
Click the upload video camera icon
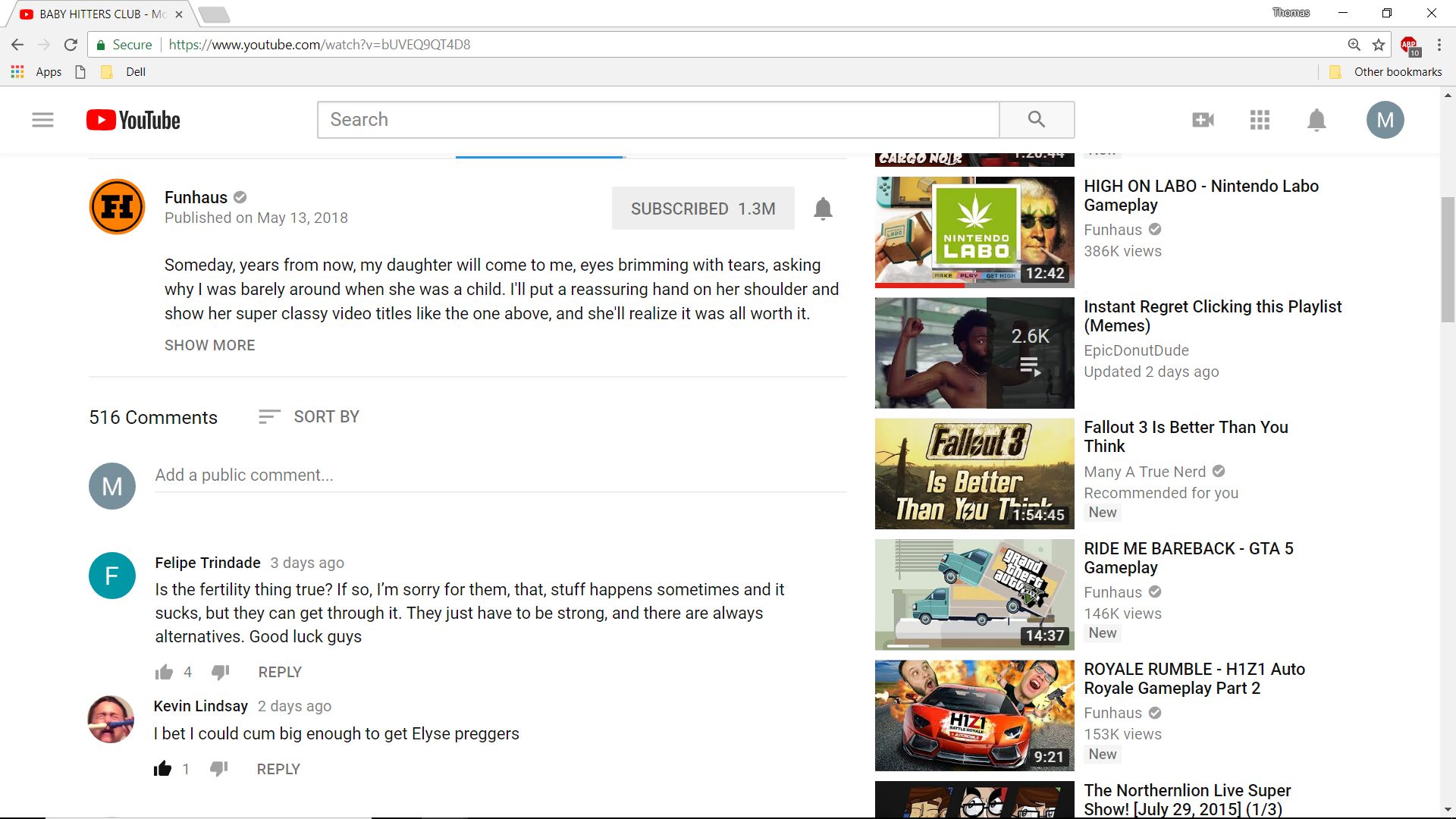point(1203,120)
